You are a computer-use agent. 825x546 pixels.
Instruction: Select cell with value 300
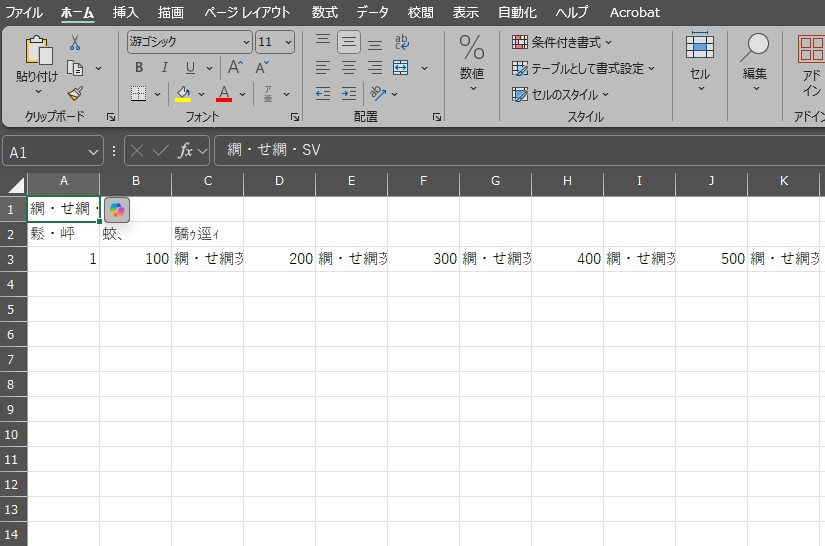(x=424, y=259)
